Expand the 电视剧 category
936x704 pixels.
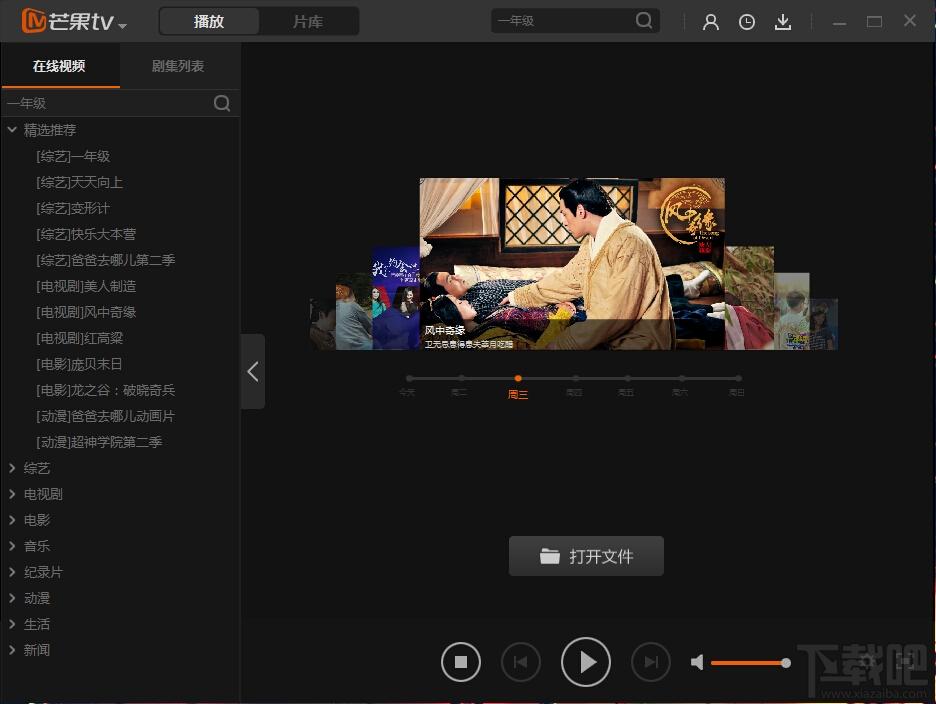pyautogui.click(x=12, y=494)
